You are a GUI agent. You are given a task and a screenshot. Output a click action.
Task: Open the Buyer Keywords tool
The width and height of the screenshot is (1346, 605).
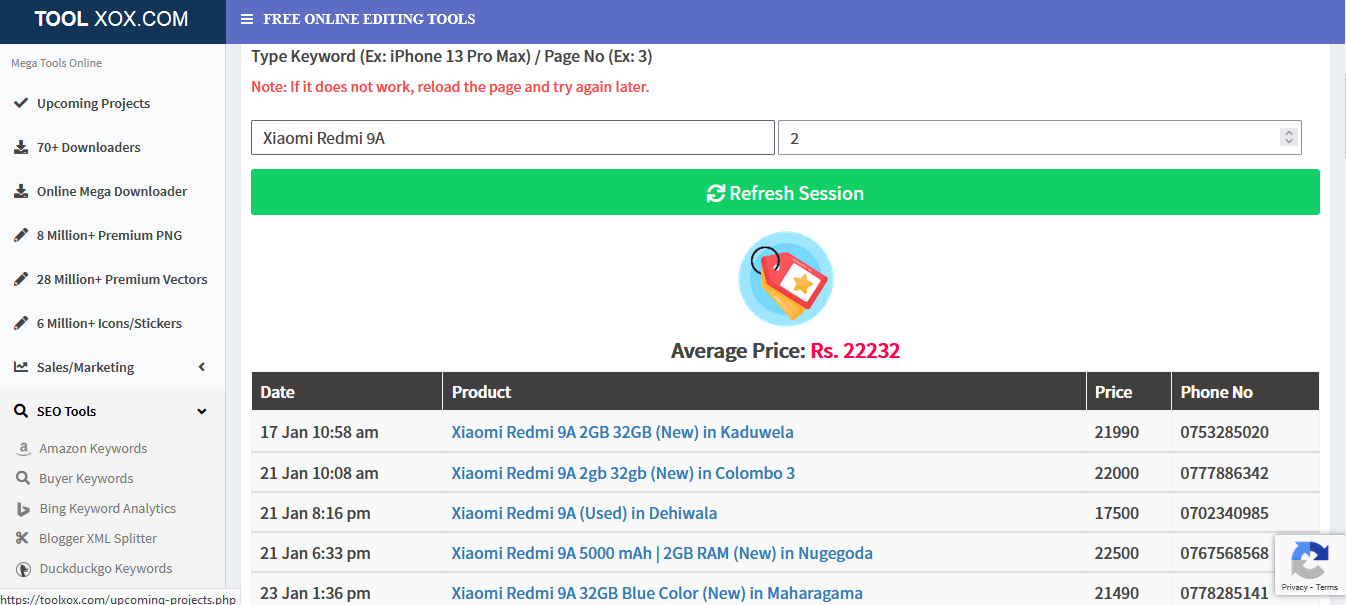[x=86, y=479]
